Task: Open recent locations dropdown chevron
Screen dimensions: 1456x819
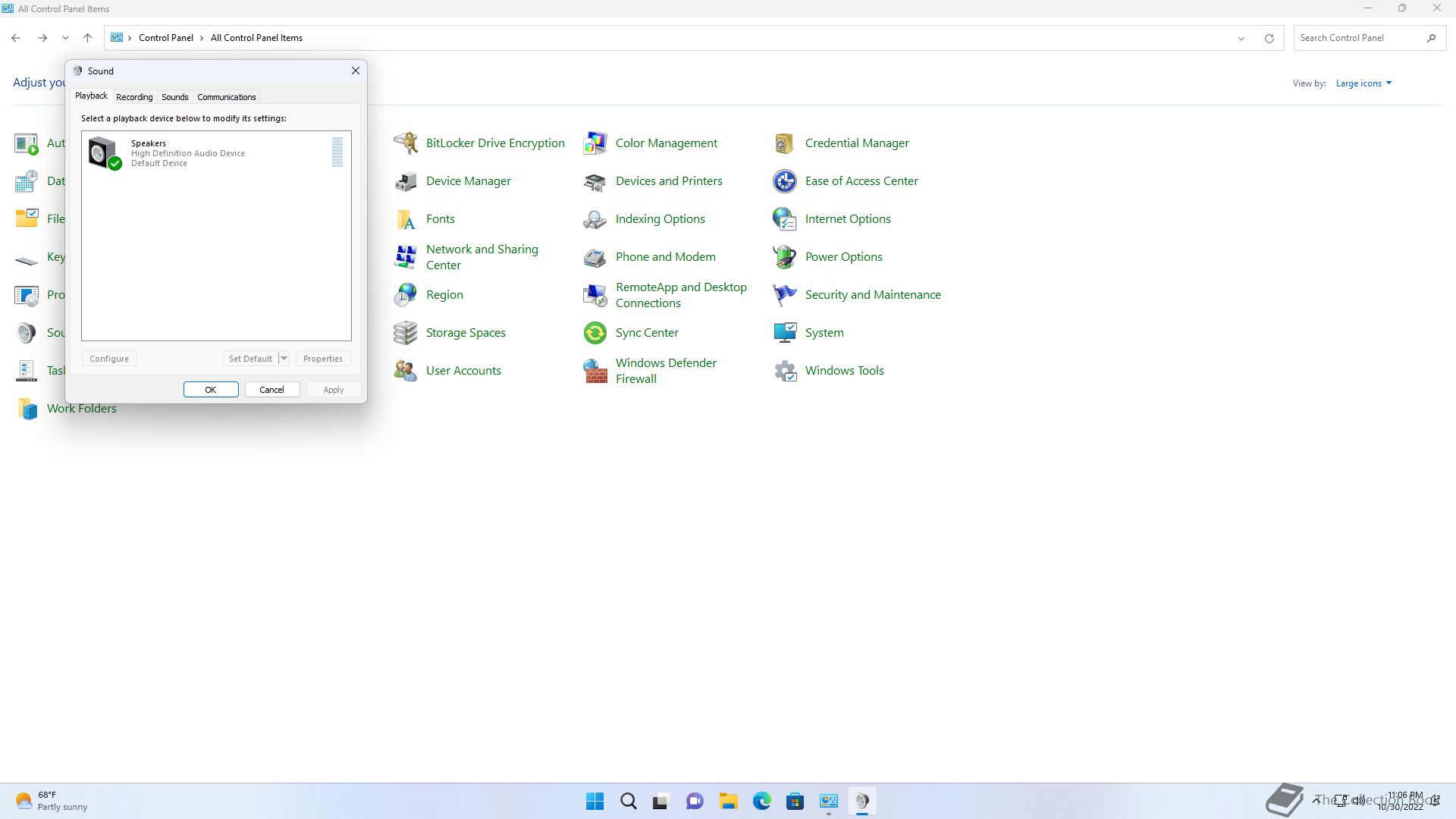Action: 65,38
